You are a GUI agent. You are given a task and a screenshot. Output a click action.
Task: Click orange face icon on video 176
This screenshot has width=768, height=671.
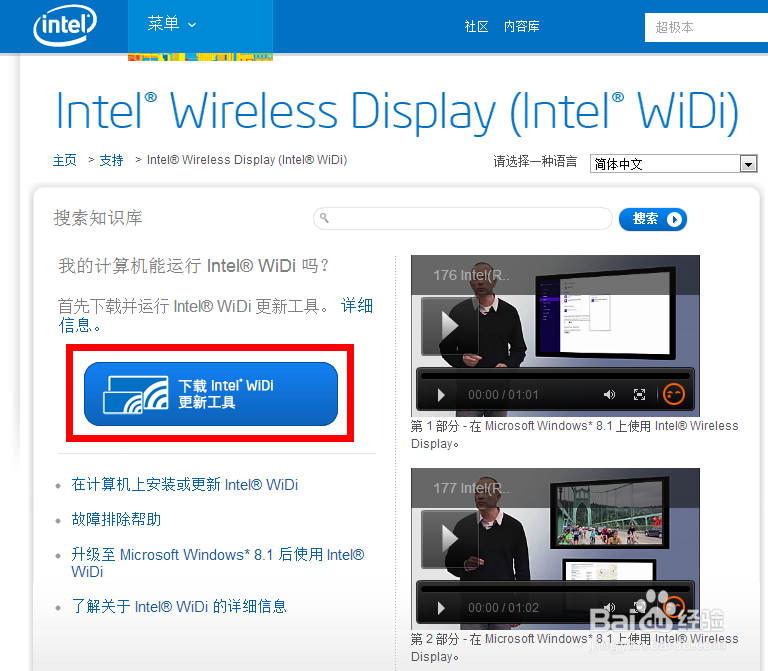point(673,394)
